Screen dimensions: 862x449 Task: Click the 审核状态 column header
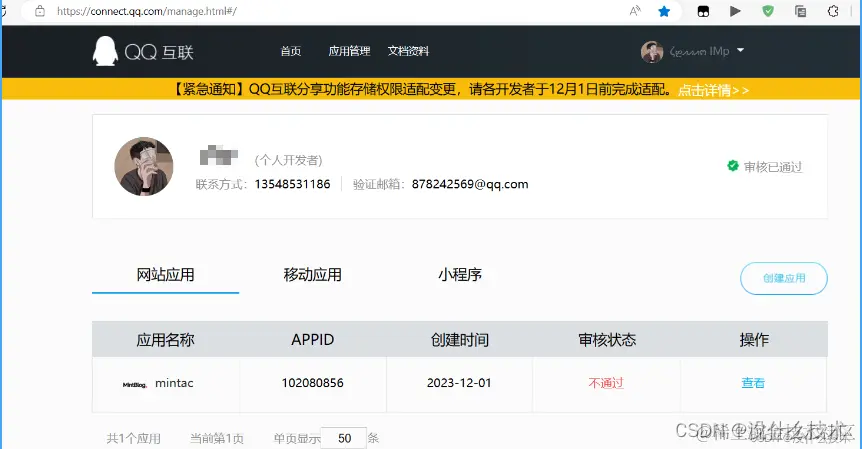(607, 340)
